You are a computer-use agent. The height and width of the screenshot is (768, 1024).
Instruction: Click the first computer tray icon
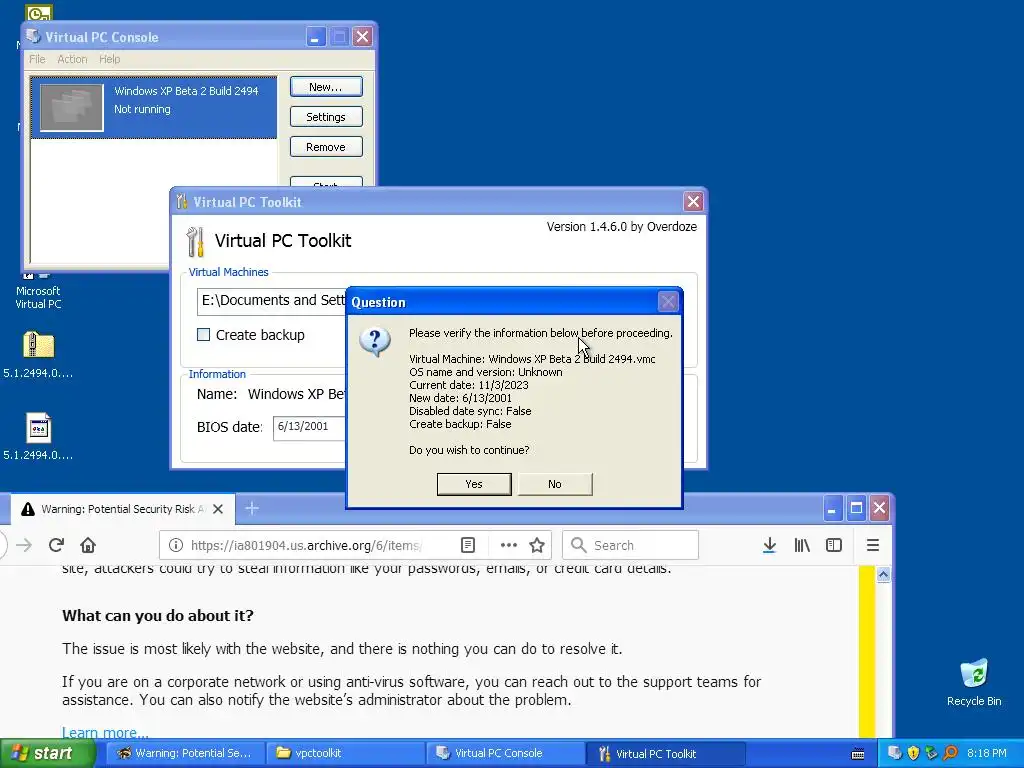click(895, 753)
